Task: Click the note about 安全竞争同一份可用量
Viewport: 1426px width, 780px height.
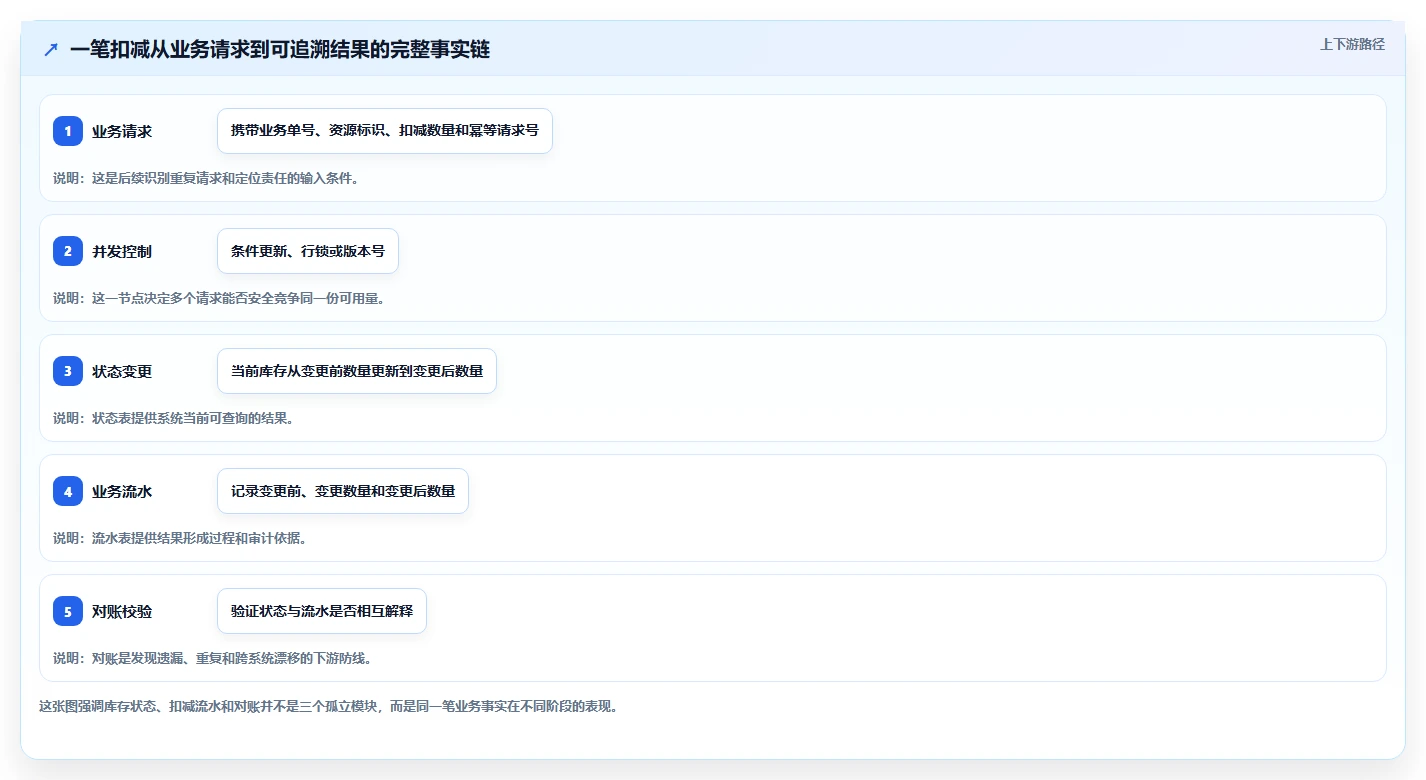Action: [219, 298]
